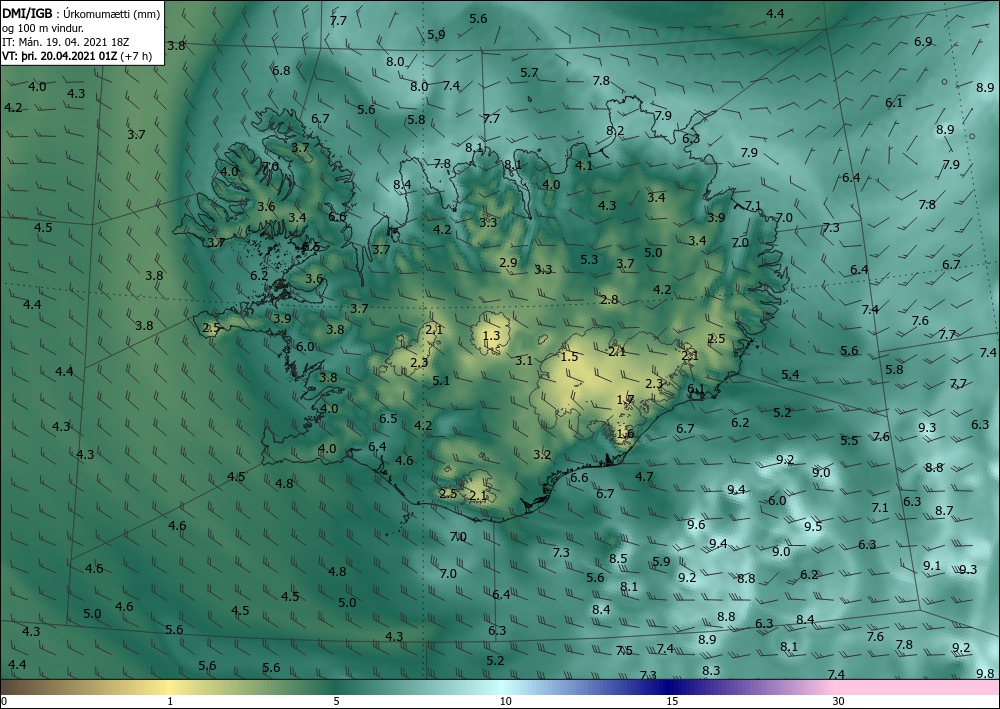Click the color scale label "0"
Screen dimensions: 1000x709
4,701
